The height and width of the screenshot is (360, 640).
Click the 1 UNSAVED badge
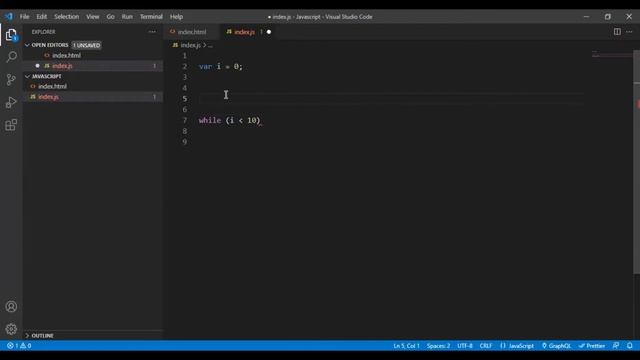(x=87, y=45)
